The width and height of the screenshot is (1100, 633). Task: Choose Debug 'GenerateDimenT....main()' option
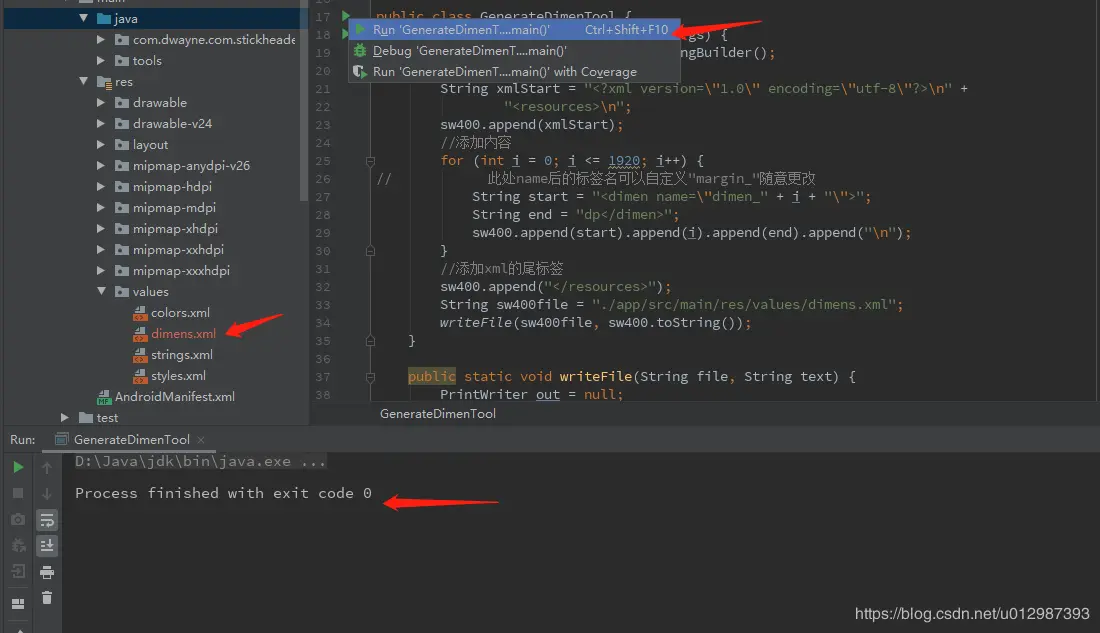[x=514, y=51]
